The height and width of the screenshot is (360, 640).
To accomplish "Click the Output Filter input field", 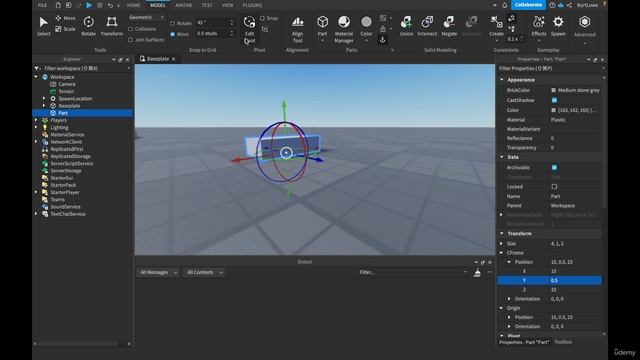I will [x=412, y=272].
